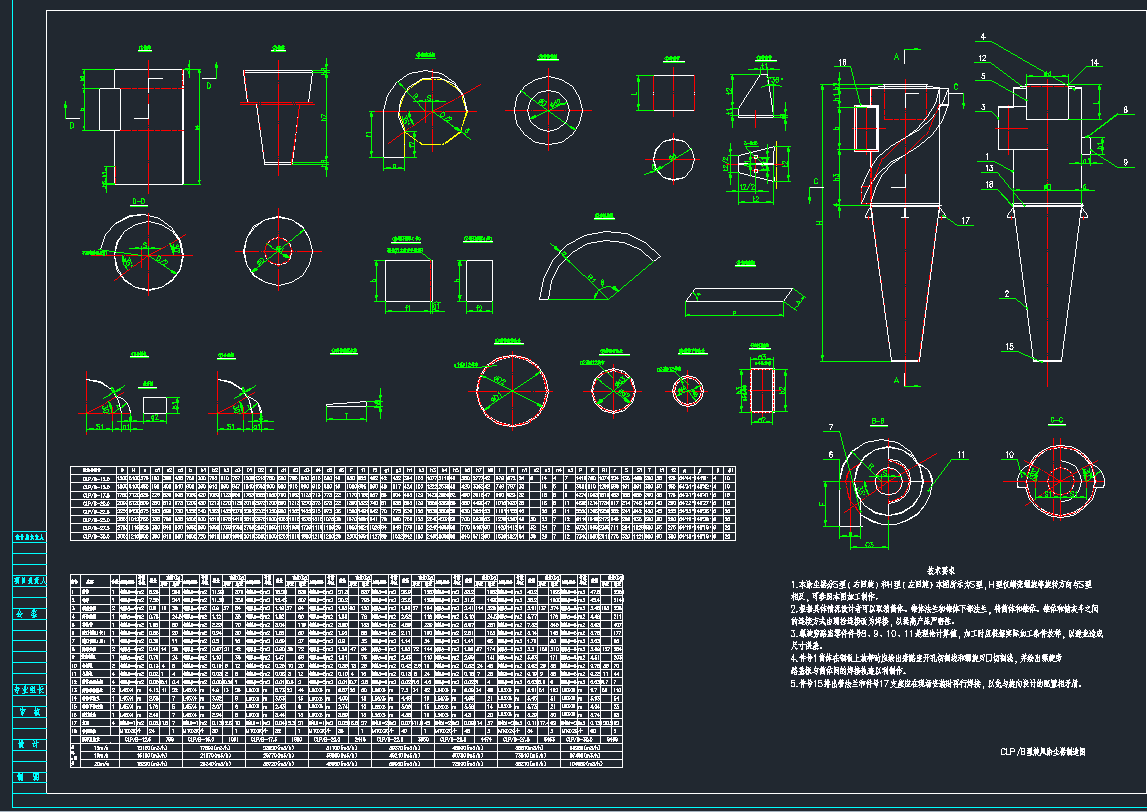The height and width of the screenshot is (812, 1147).
Task: Click part callout number 12
Action: (x=983, y=58)
